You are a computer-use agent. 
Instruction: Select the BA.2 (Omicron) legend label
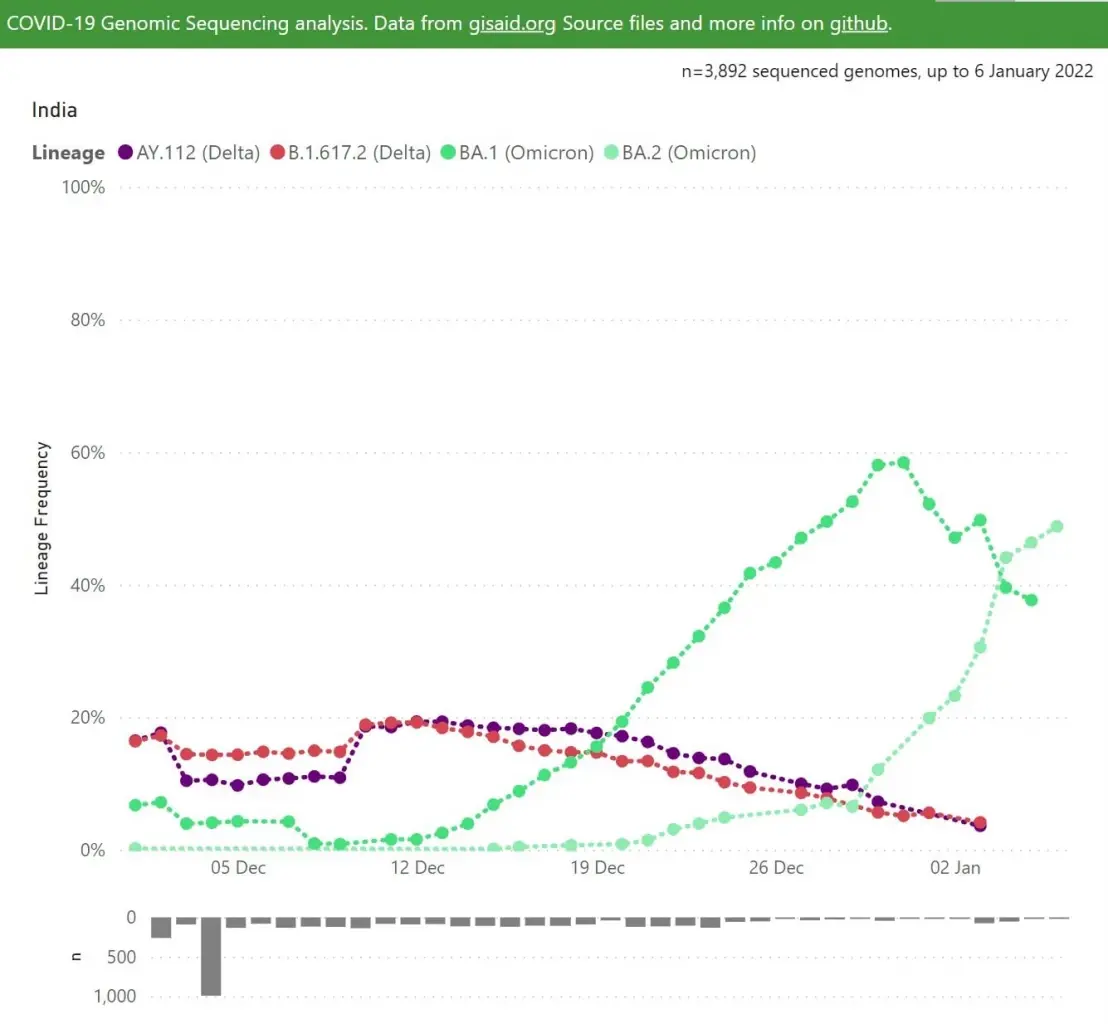tap(689, 153)
